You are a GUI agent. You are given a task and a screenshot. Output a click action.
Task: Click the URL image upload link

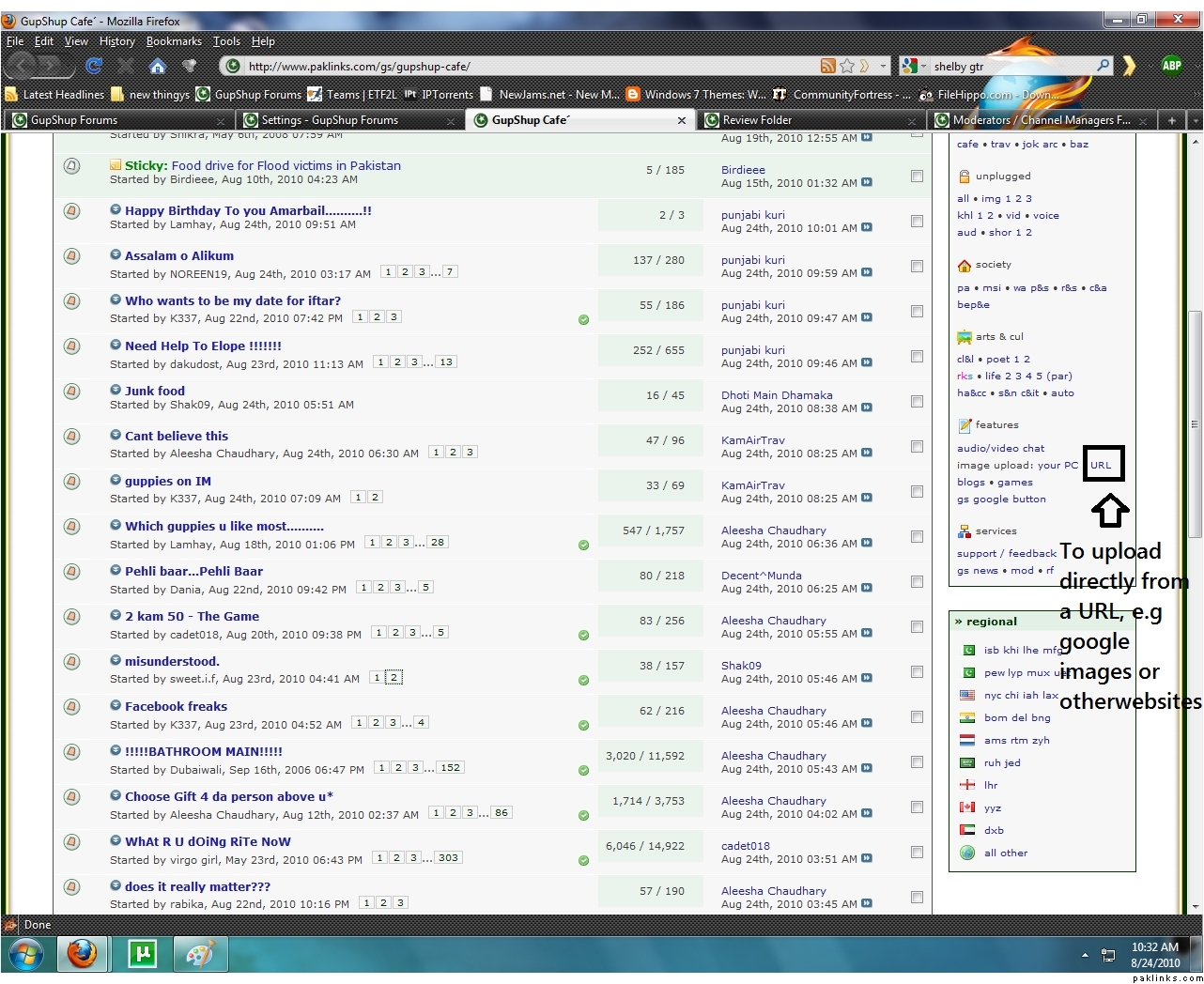click(1101, 465)
